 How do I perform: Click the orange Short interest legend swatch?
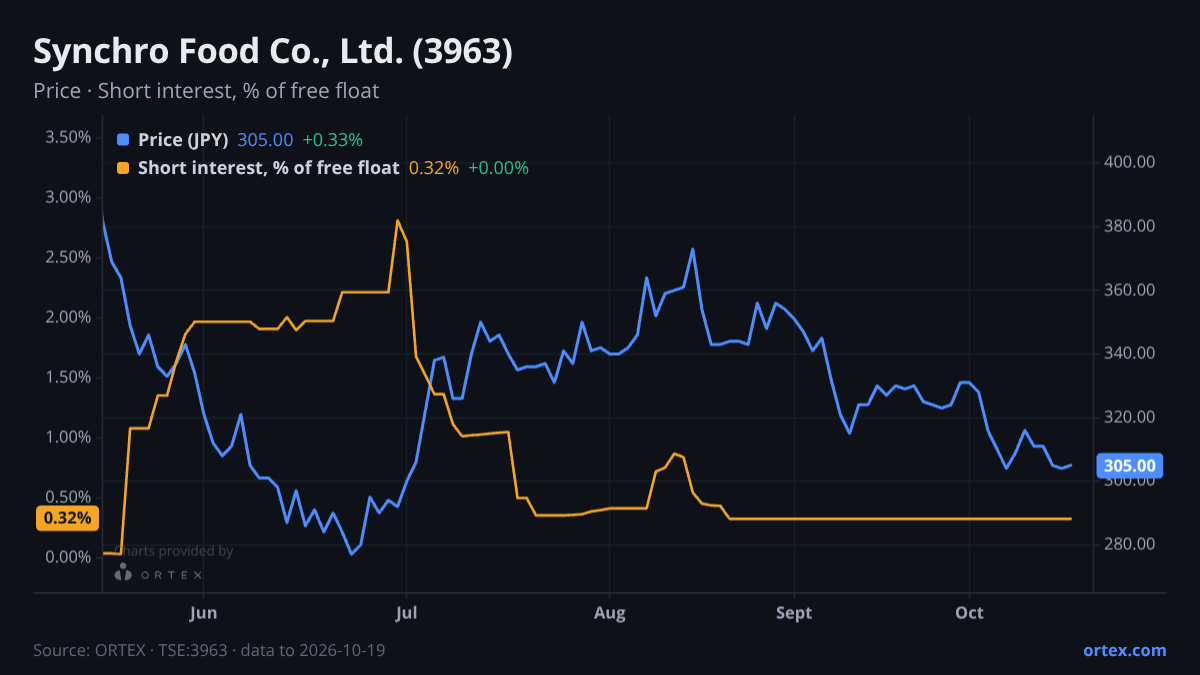(123, 168)
